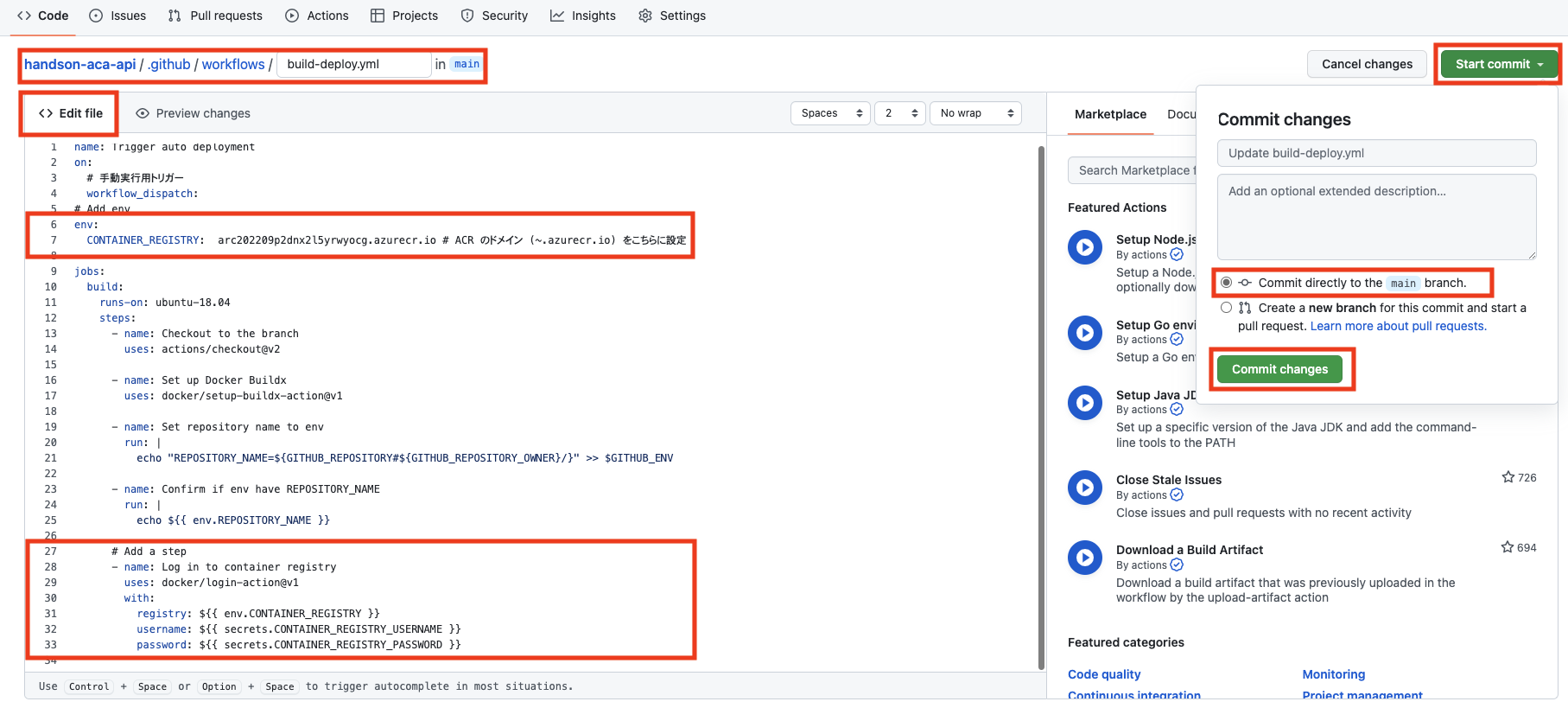The image size is (1568, 708).
Task: Click the Setup Go environment action icon
Action: 1085,333
